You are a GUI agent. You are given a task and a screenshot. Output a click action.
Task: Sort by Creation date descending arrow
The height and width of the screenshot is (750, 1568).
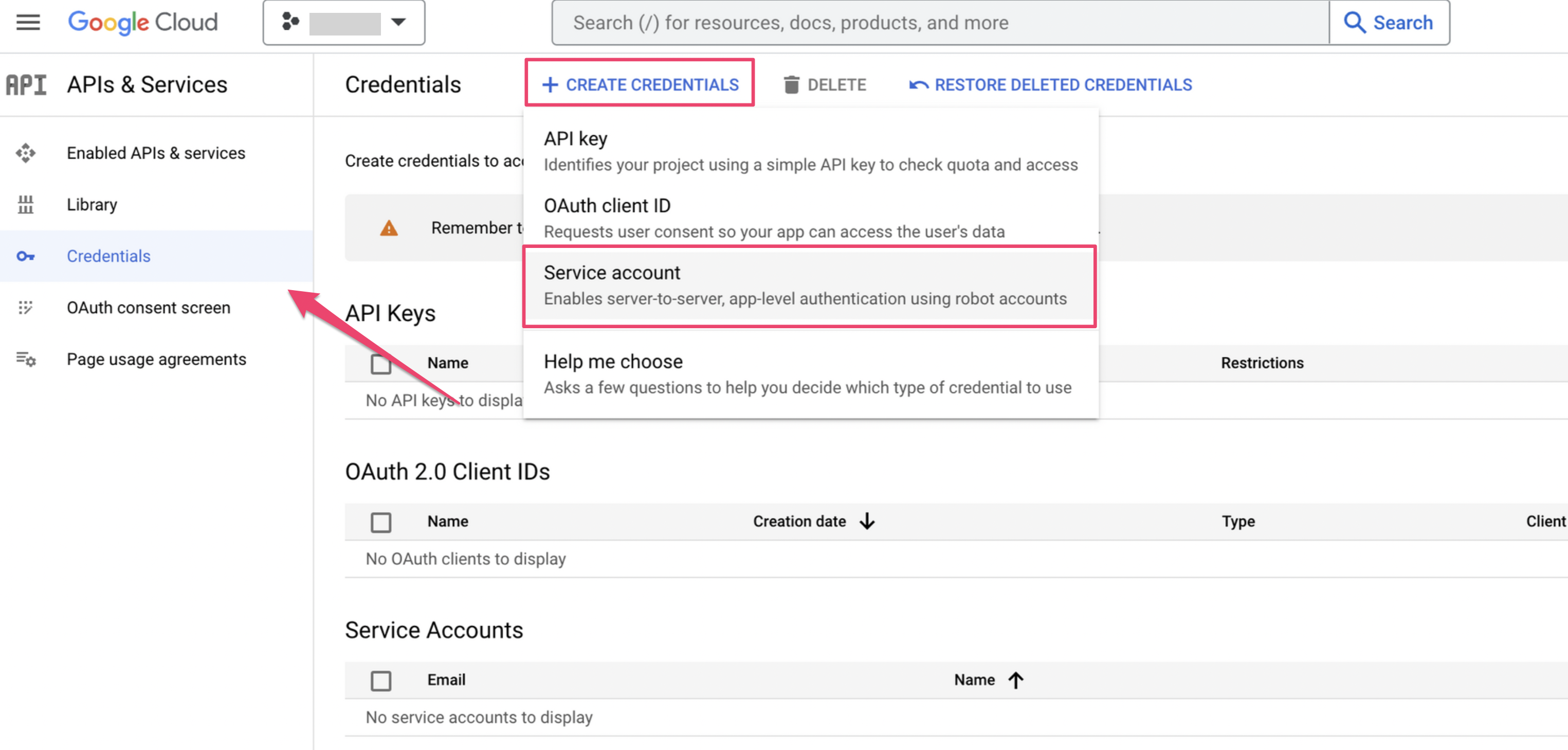tap(867, 522)
